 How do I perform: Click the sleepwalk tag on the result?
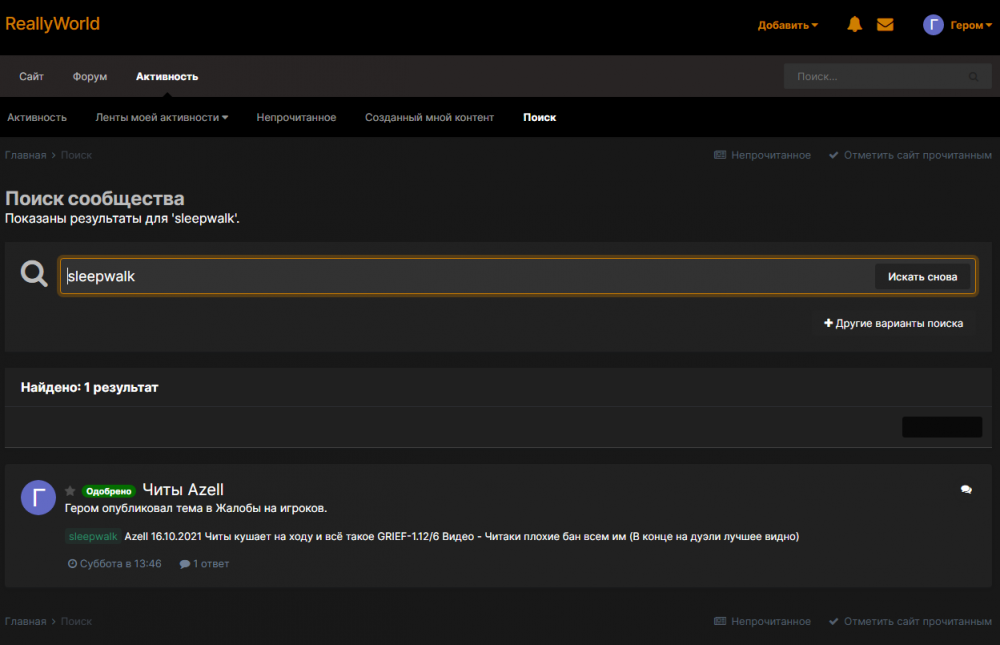[93, 537]
